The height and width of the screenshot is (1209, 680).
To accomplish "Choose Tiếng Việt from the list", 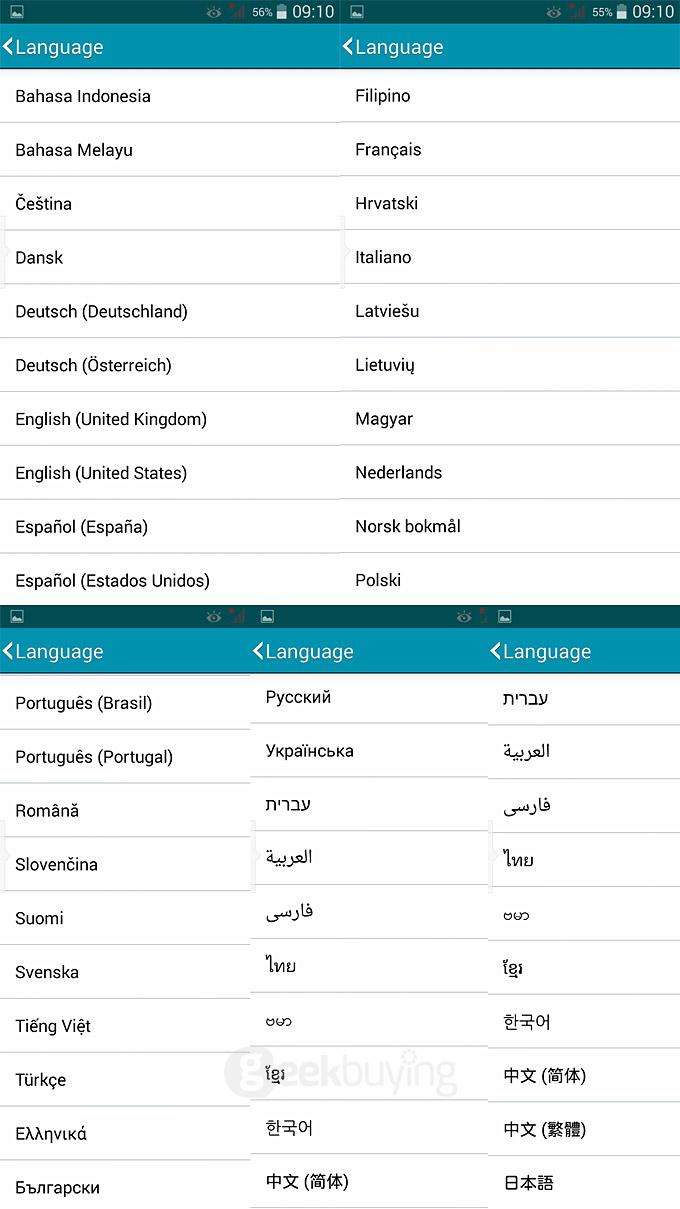I will pos(125,1026).
